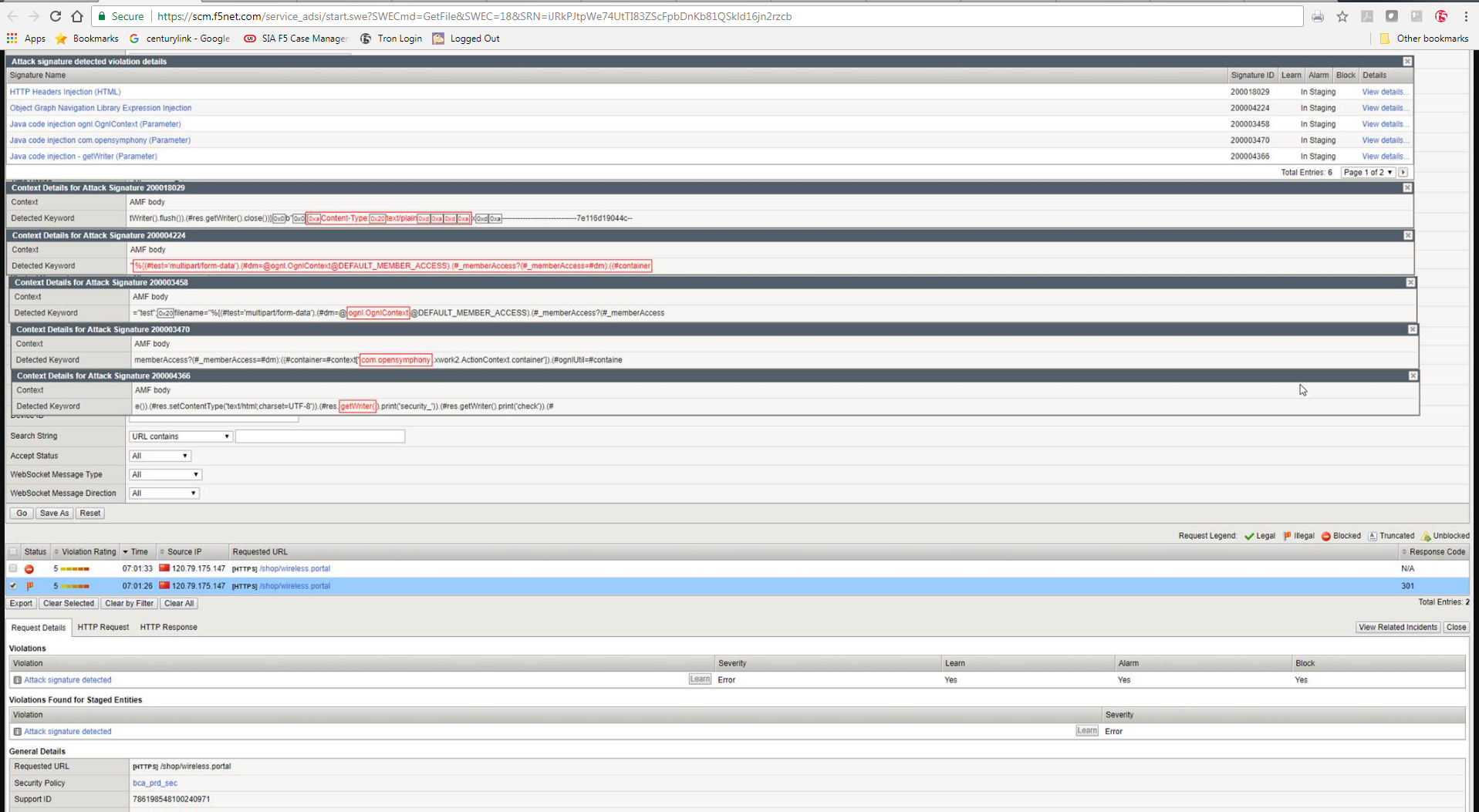Switch to the HTTP Request tab
The image size is (1479, 812).
103,628
